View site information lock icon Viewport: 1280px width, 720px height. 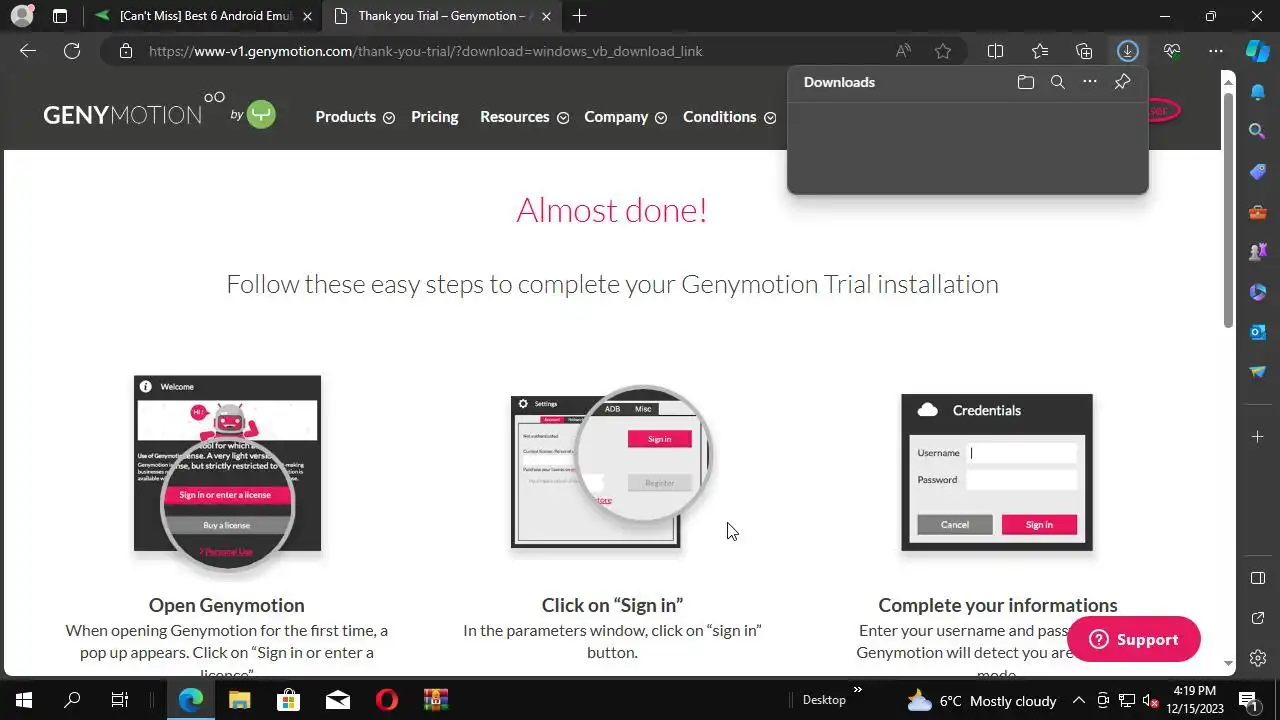coord(125,51)
